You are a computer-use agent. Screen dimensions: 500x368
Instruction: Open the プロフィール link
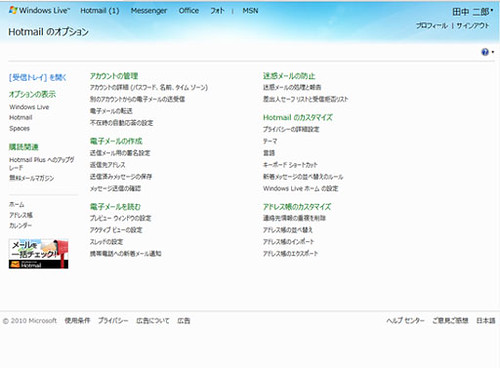point(432,26)
